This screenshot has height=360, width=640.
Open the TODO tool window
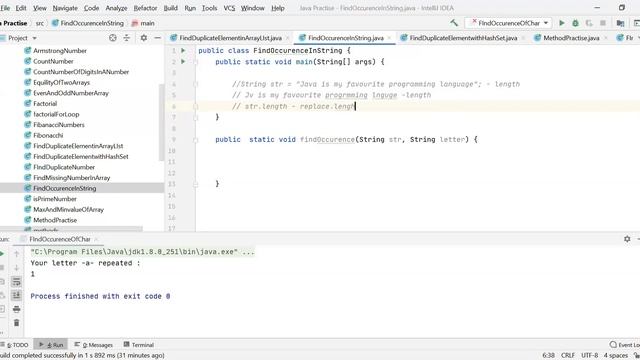[15, 345]
